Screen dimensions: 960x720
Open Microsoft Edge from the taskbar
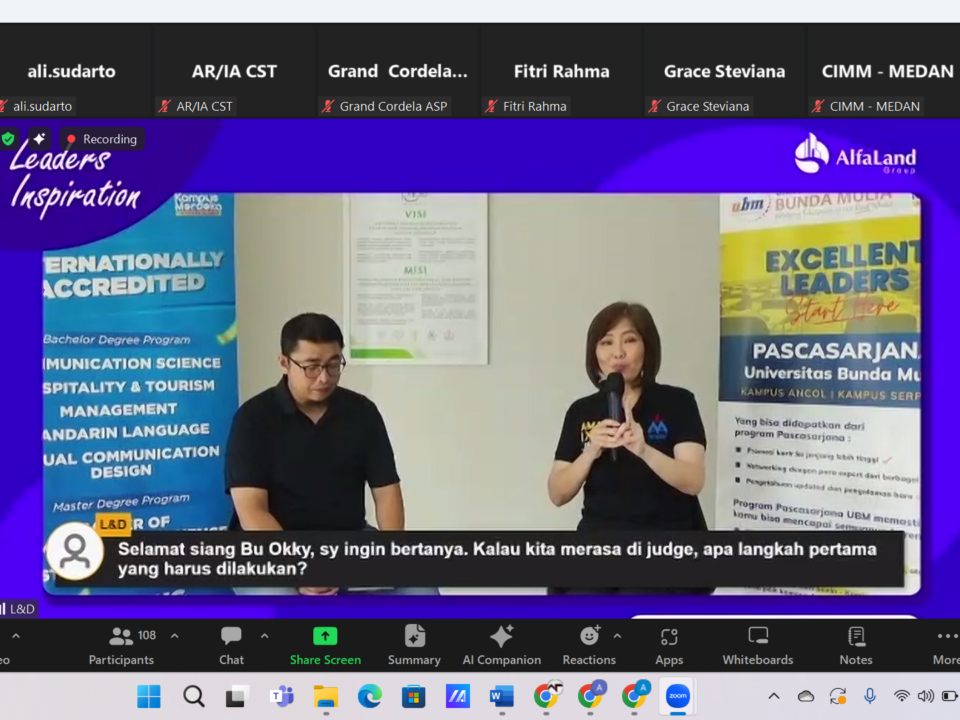click(x=370, y=696)
